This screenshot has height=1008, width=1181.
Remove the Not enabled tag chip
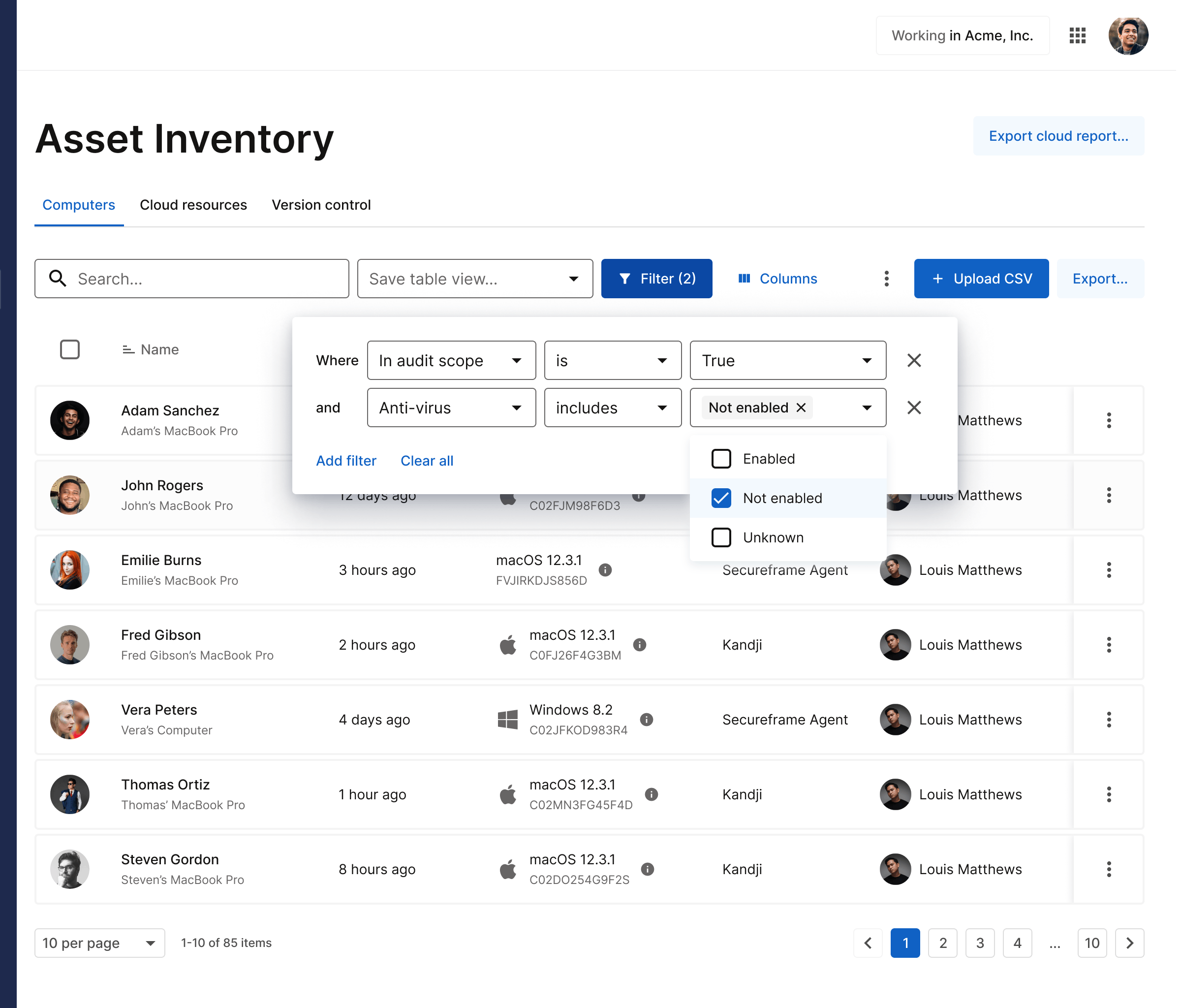point(801,408)
